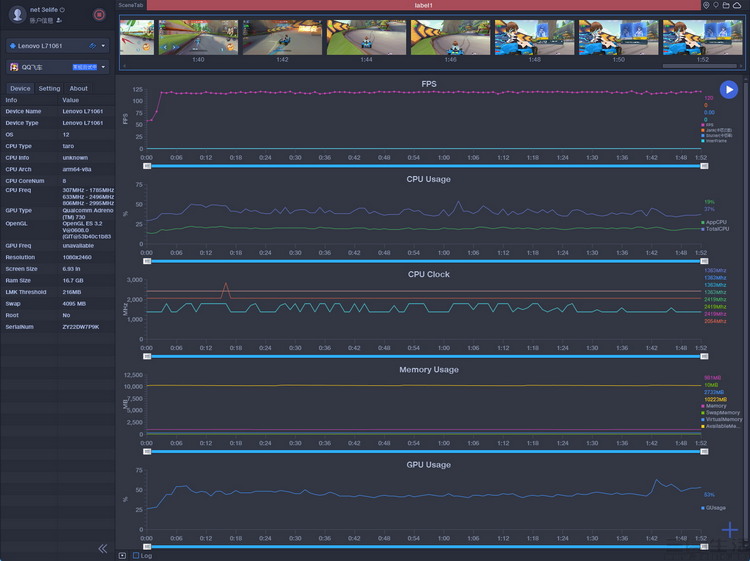
Task: Open the screenshot thumbnail at 1:42
Action: pyautogui.click(x=282, y=37)
